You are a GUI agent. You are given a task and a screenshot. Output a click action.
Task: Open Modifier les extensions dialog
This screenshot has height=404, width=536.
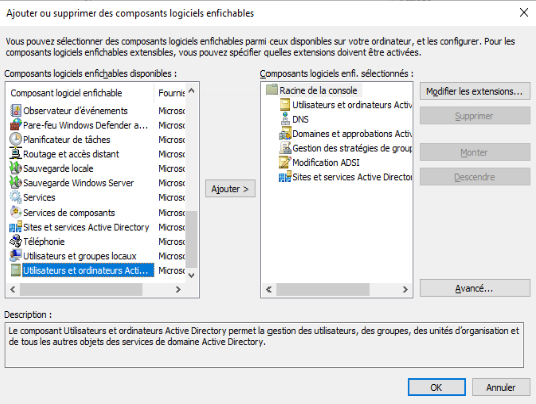point(475,91)
